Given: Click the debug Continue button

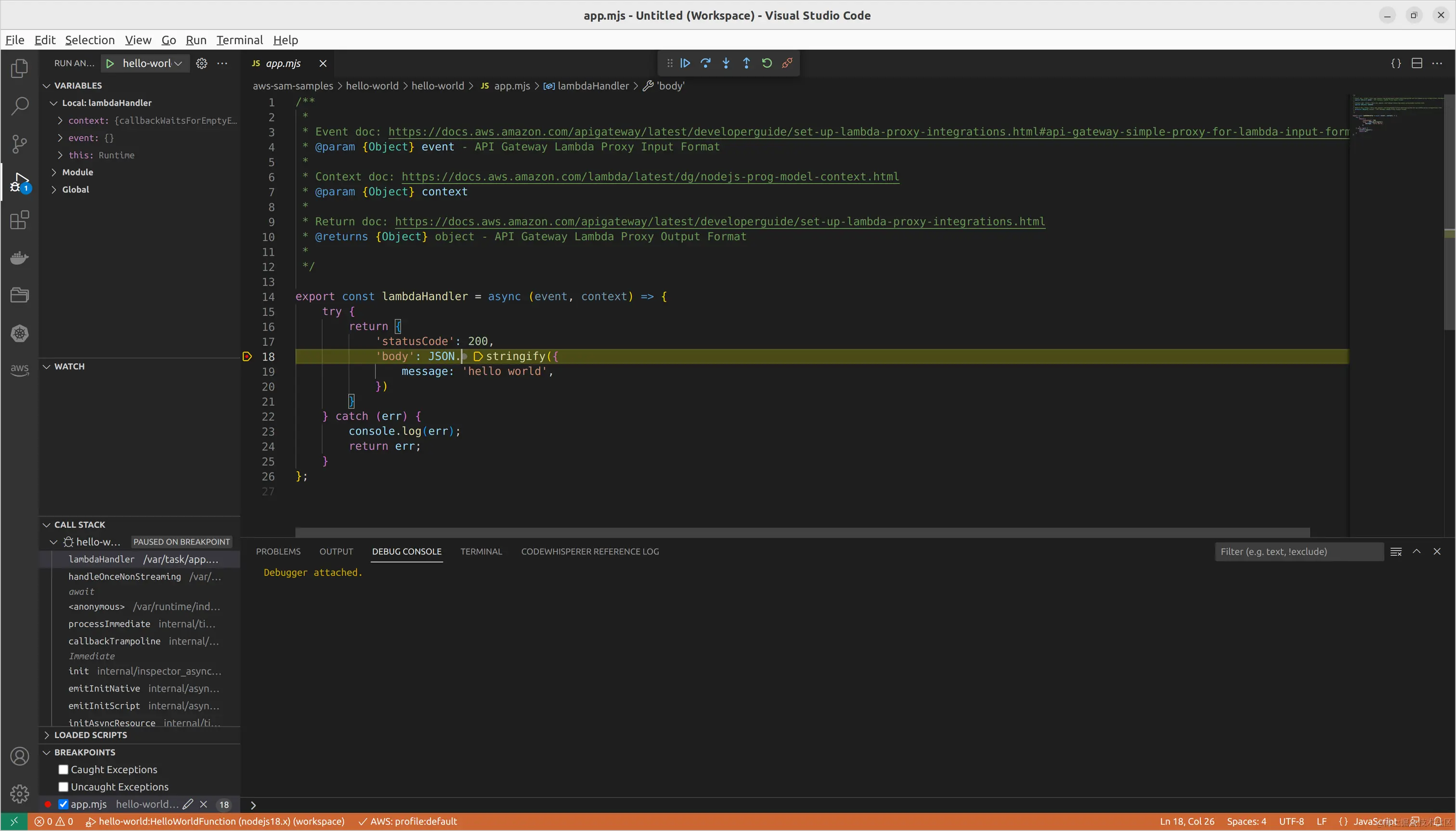Looking at the screenshot, I should pos(685,64).
